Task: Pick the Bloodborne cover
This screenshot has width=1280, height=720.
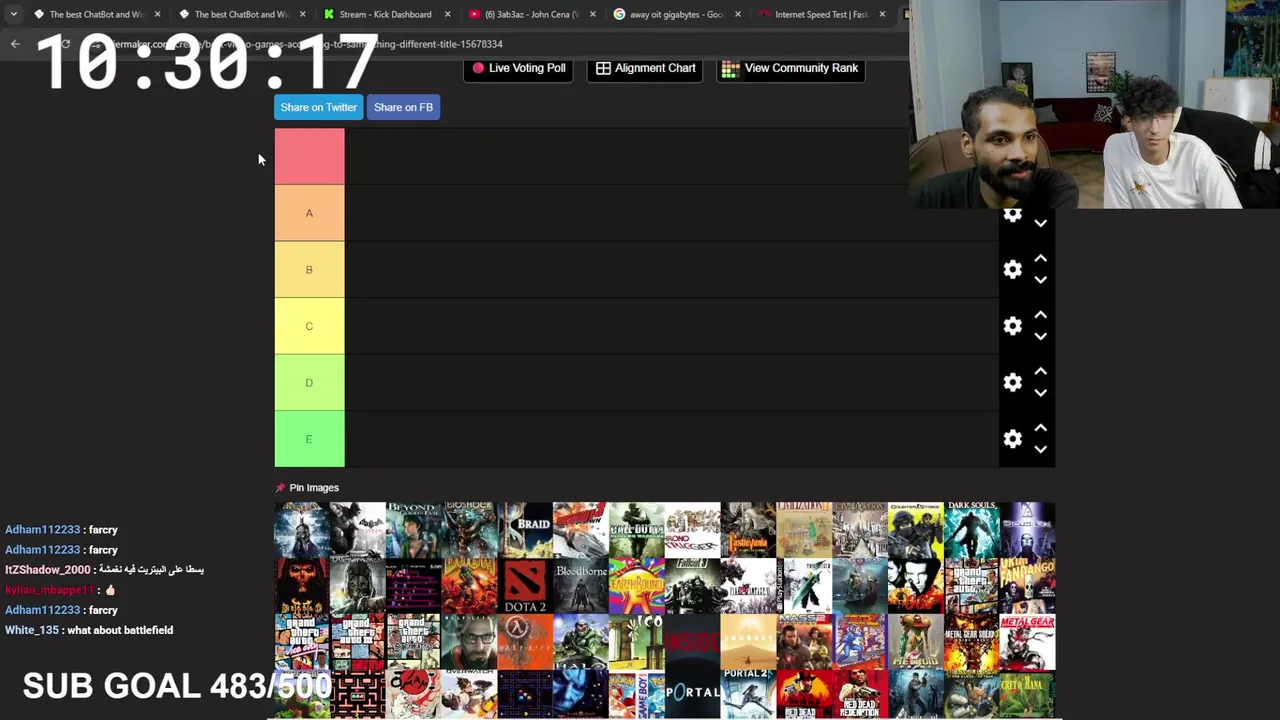Action: pyautogui.click(x=581, y=586)
